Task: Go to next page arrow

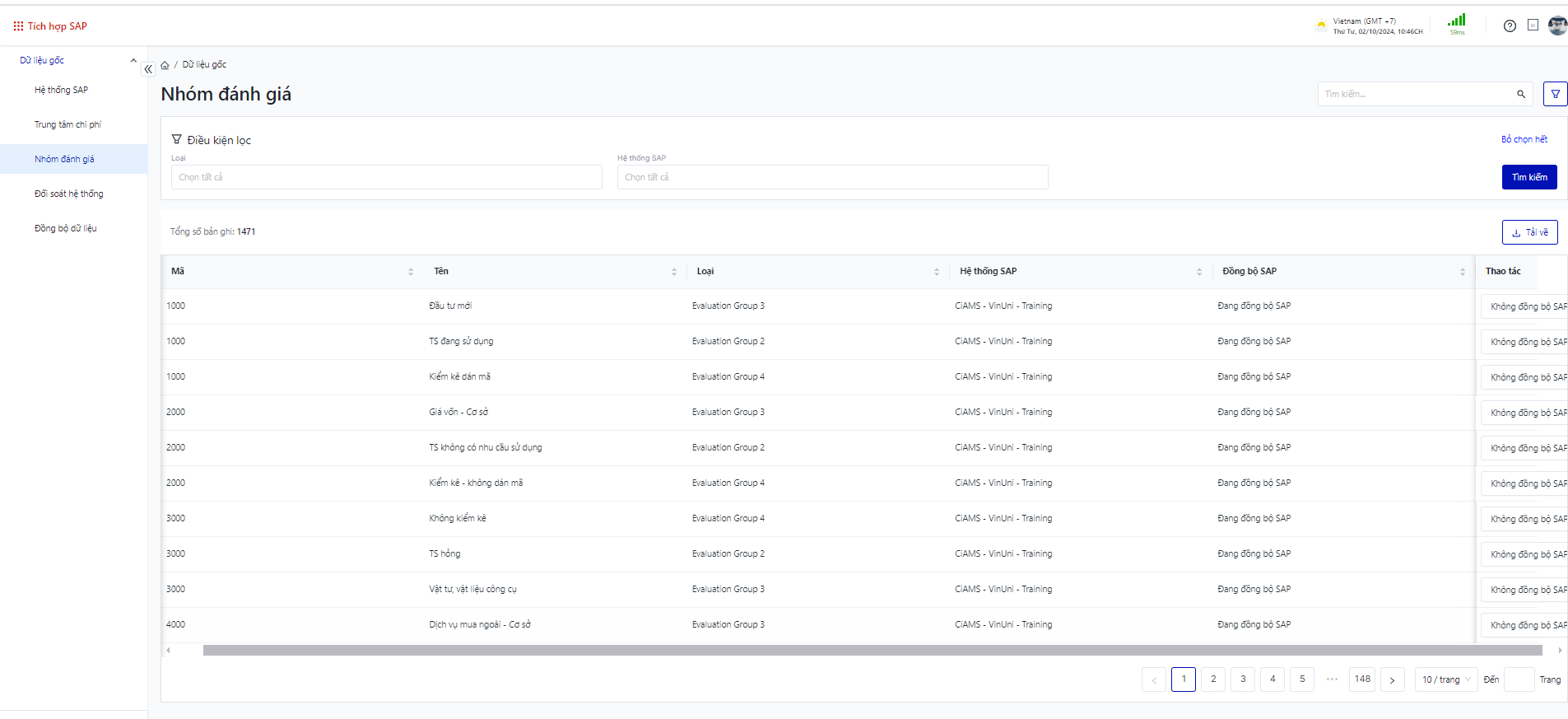Action: coord(1392,680)
